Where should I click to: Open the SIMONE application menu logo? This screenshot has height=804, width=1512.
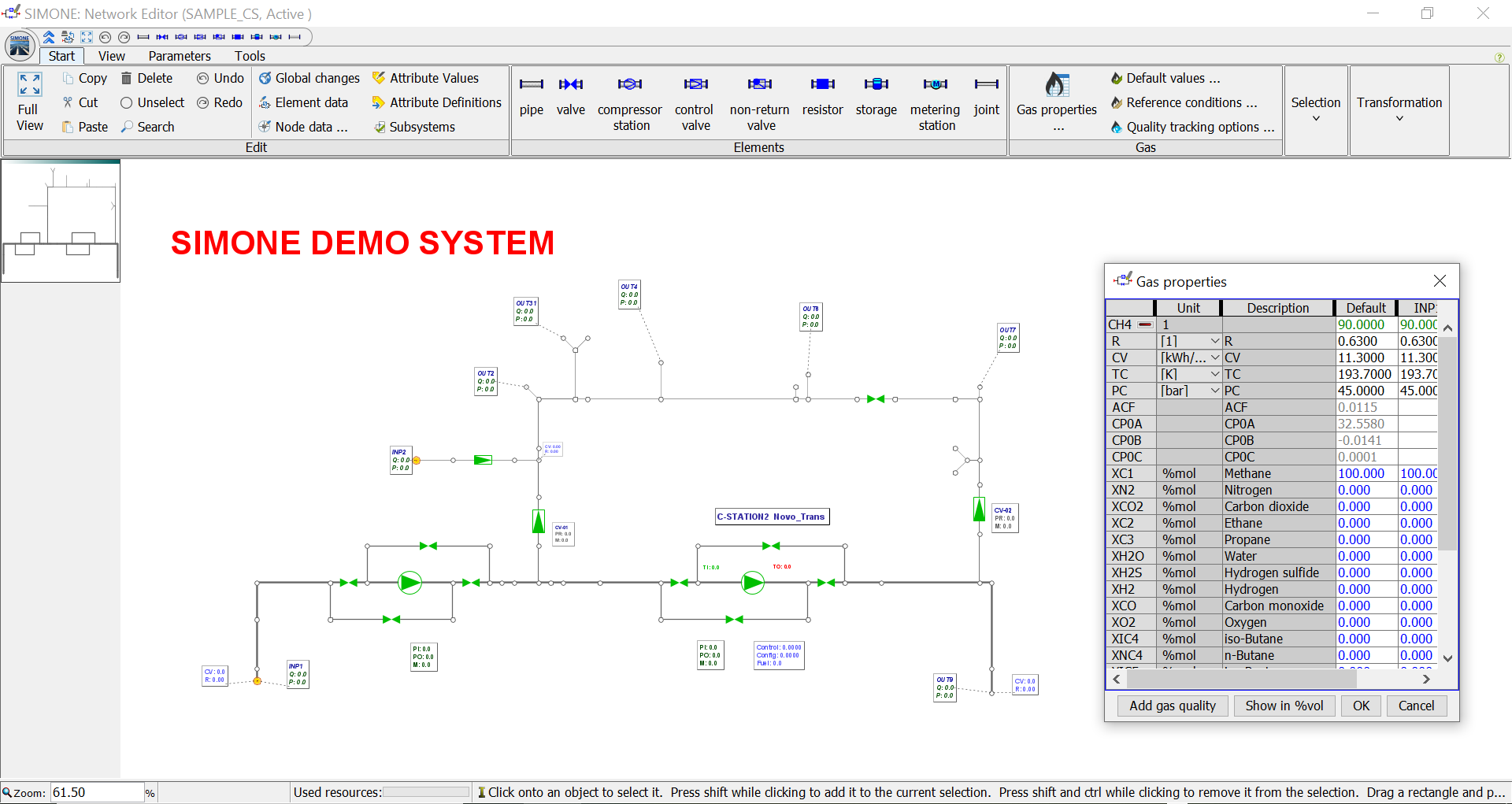click(20, 46)
